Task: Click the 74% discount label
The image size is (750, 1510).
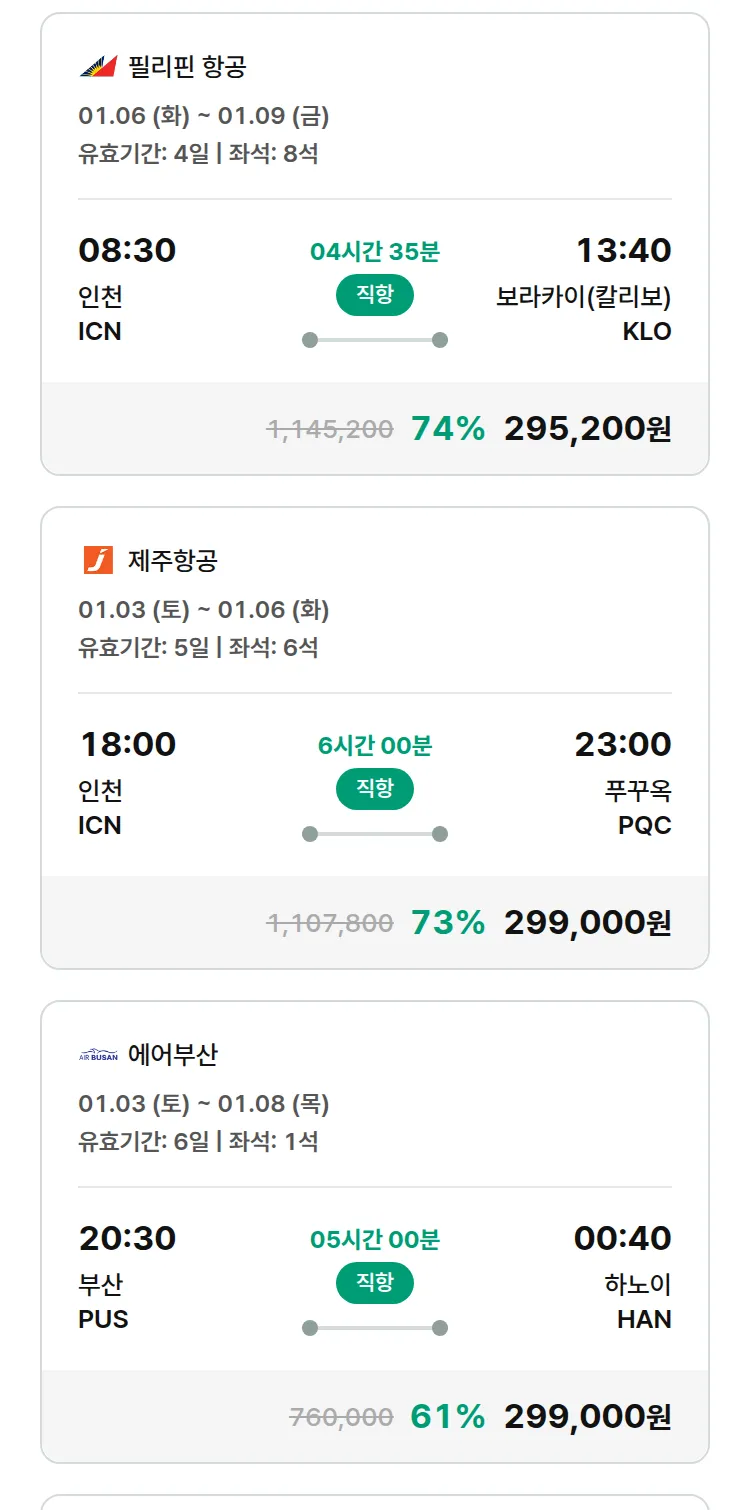Action: 448,429
